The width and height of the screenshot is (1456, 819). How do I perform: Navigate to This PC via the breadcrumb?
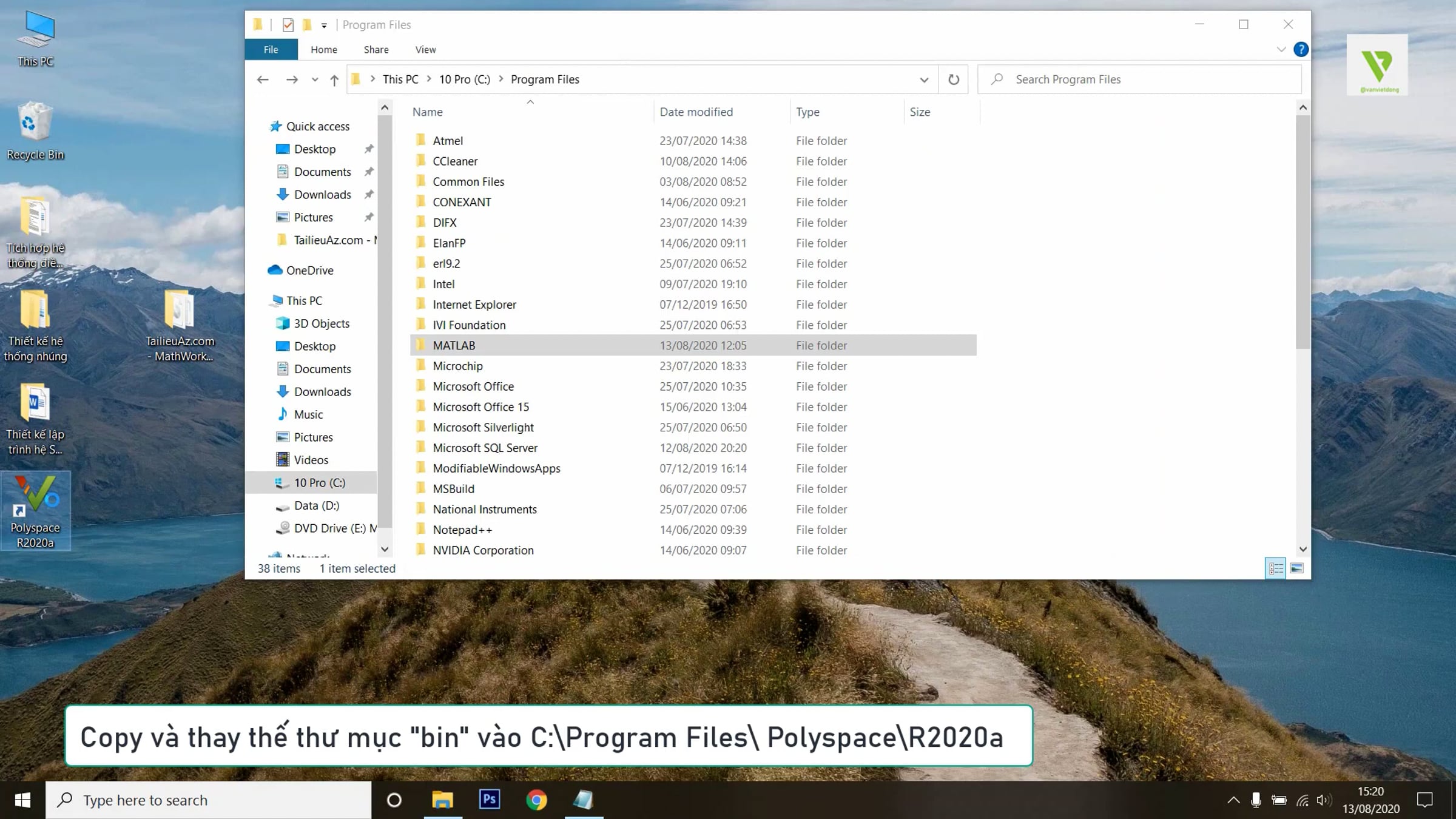[400, 79]
